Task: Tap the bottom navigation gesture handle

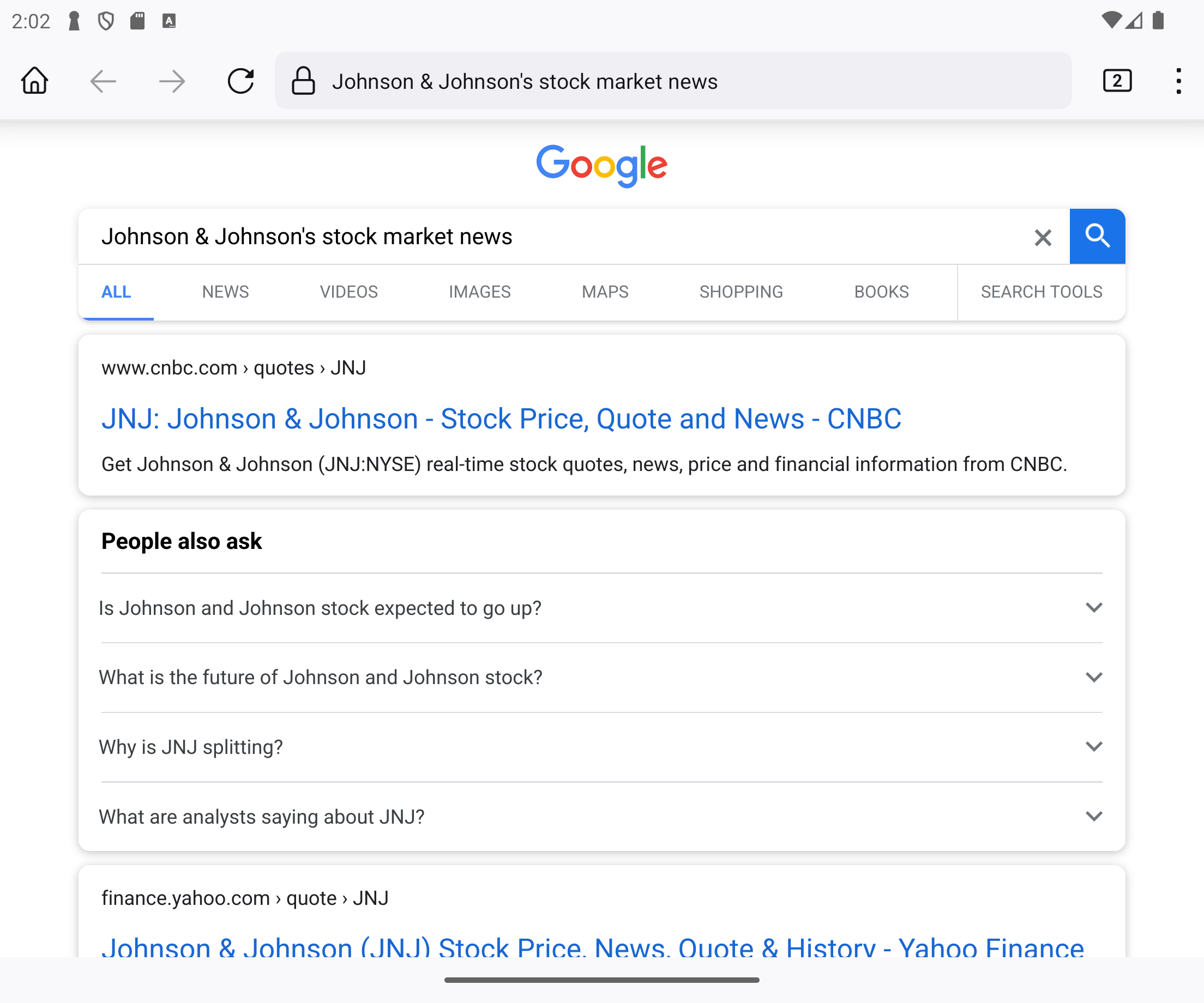Action: tap(602, 980)
